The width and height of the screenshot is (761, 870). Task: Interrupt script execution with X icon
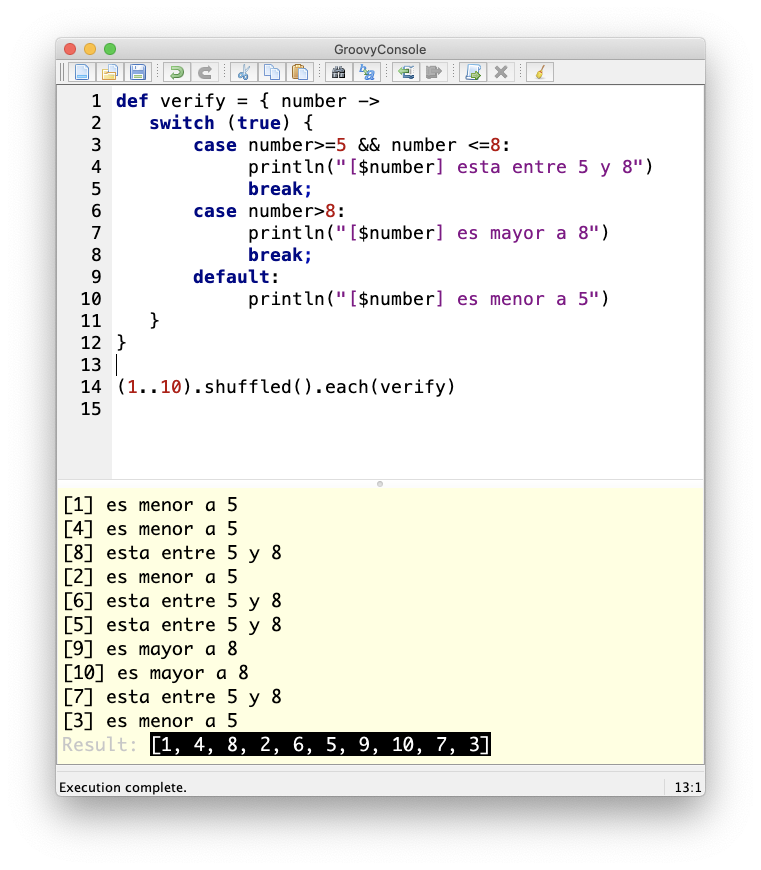(x=501, y=72)
